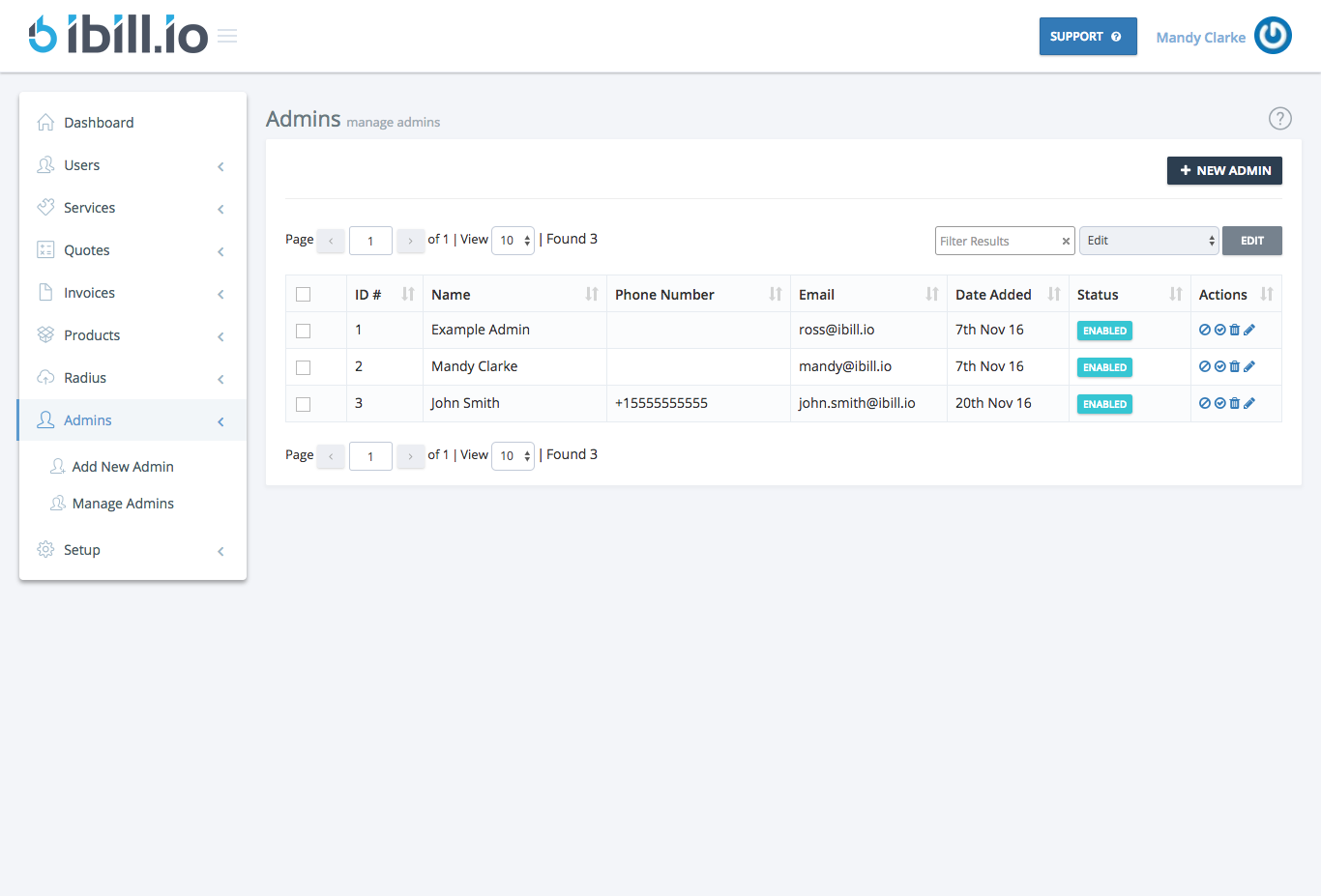Sort table by Email column arrows

pos(932,294)
